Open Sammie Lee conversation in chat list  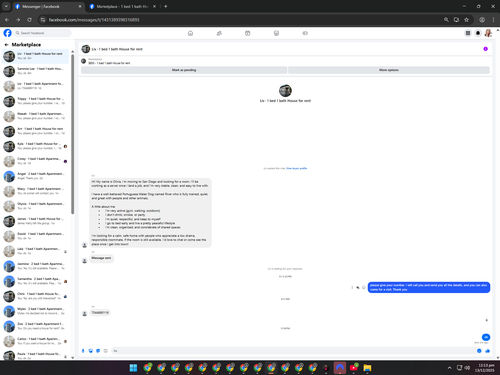[36, 71]
